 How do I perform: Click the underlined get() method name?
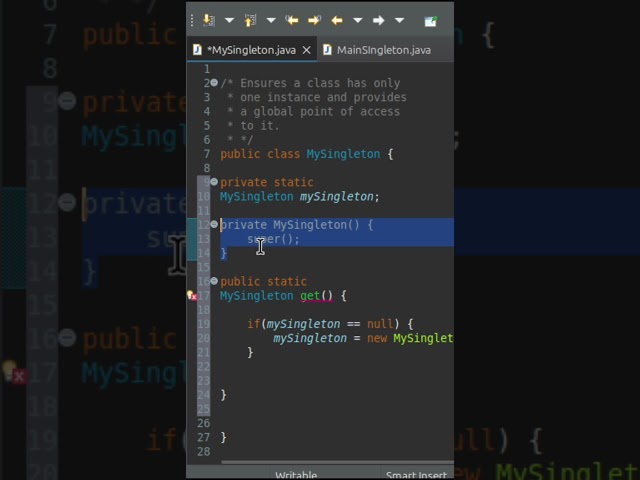(x=317, y=296)
